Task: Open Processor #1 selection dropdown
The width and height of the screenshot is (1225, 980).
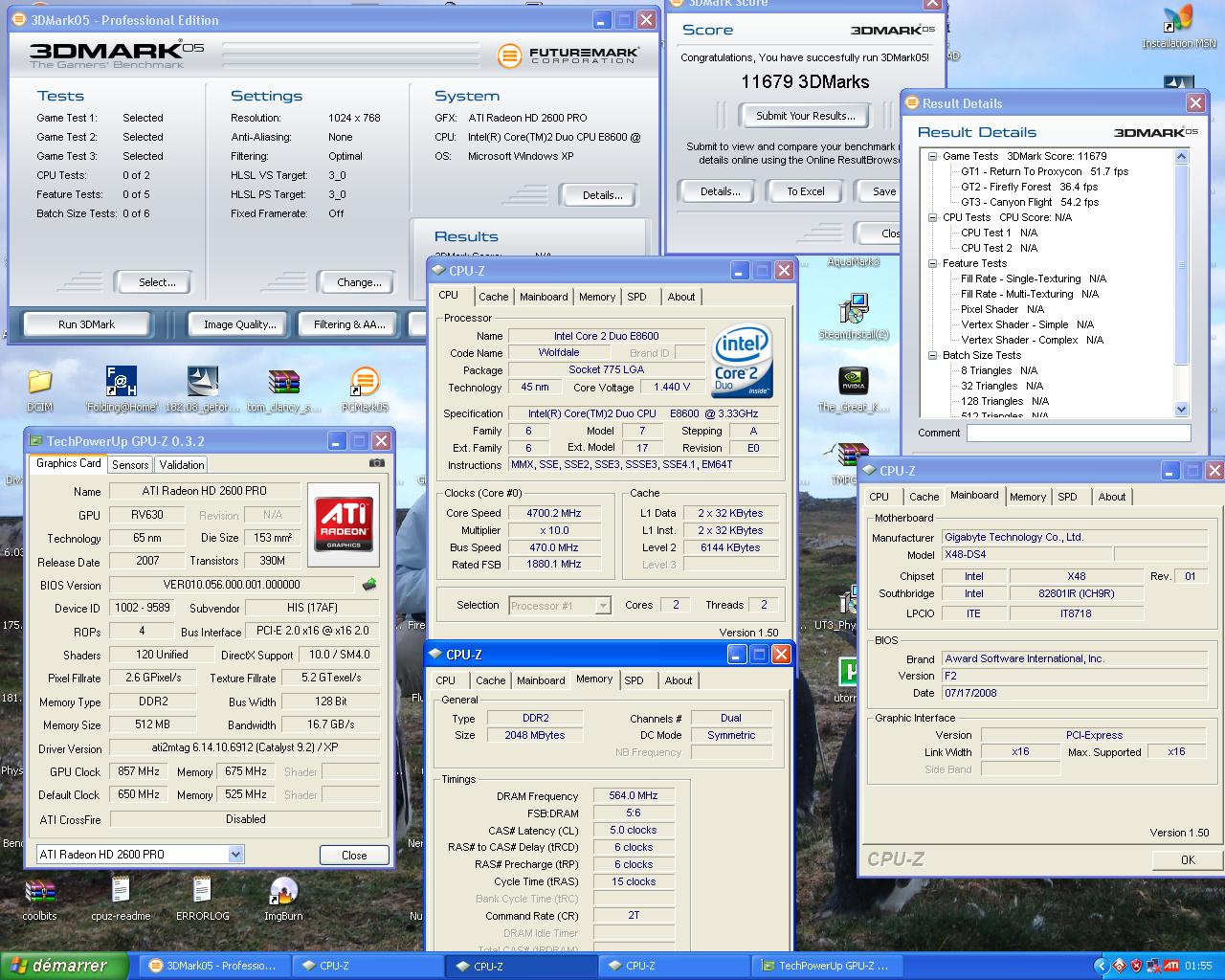Action: pos(603,605)
